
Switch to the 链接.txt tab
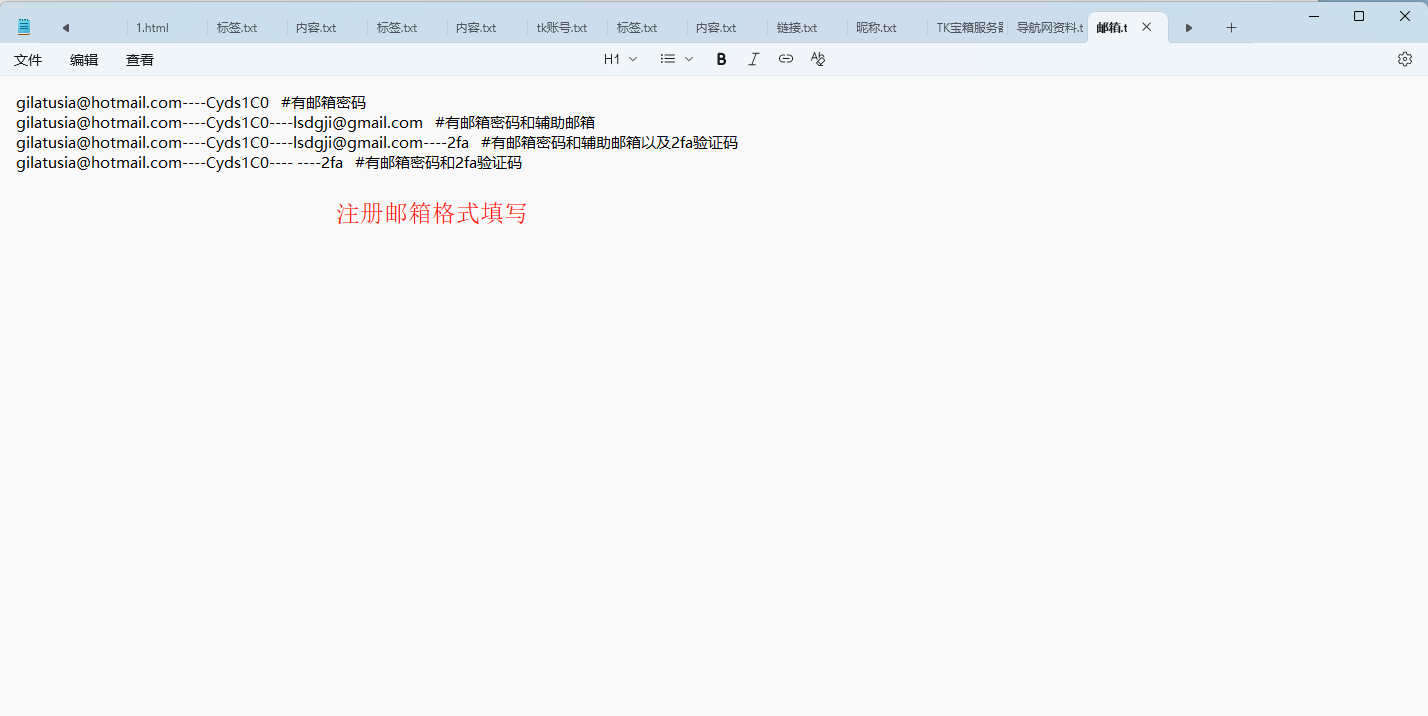(x=797, y=28)
